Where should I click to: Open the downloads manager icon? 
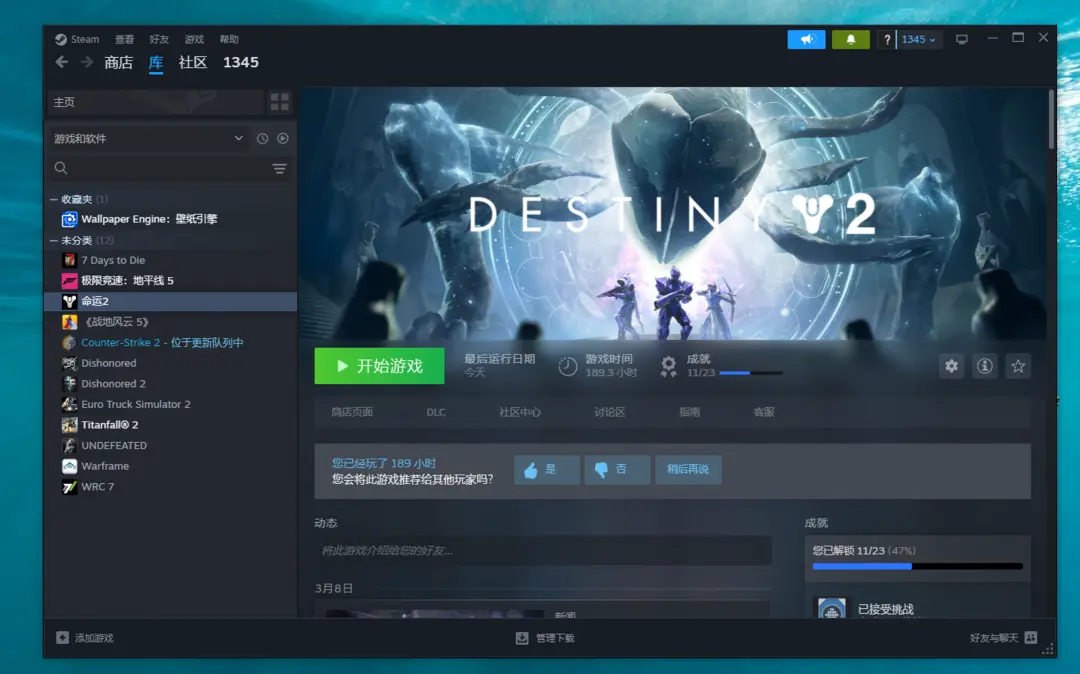click(522, 638)
